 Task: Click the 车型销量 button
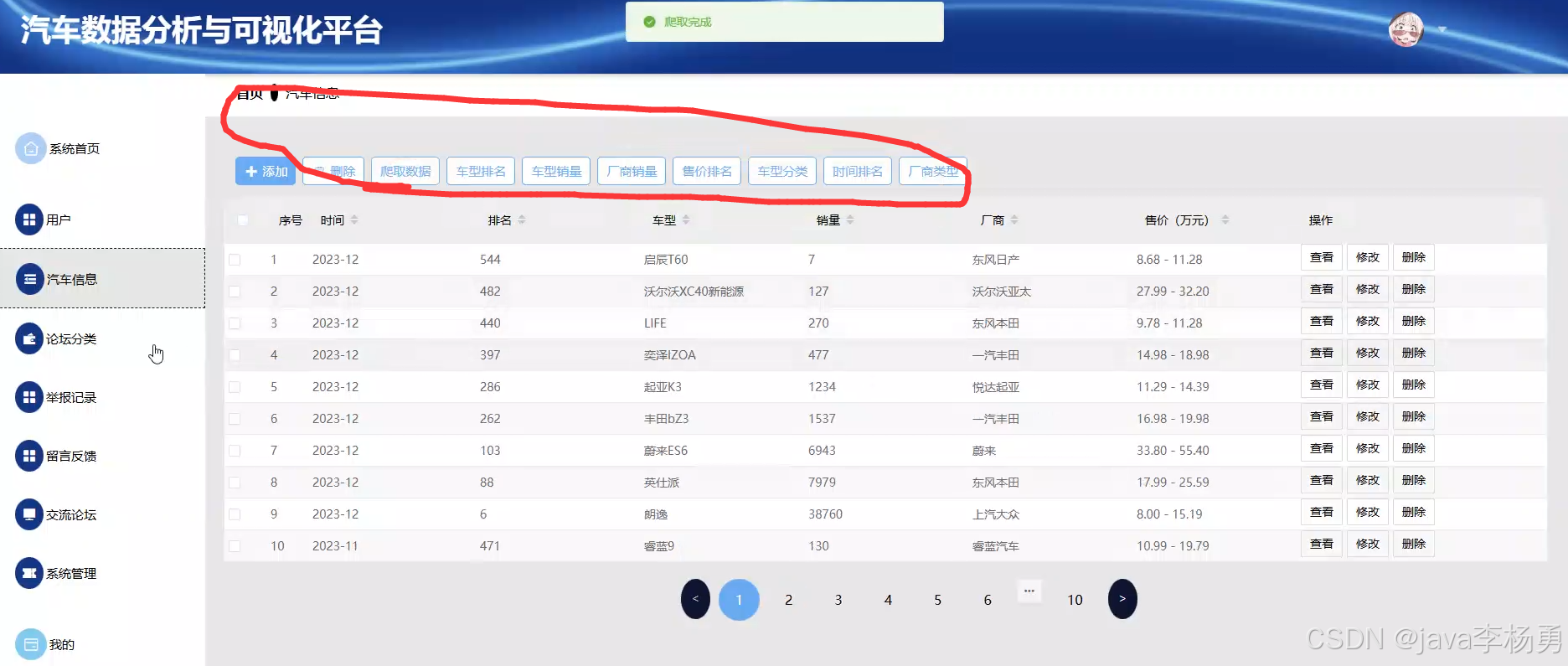point(556,171)
